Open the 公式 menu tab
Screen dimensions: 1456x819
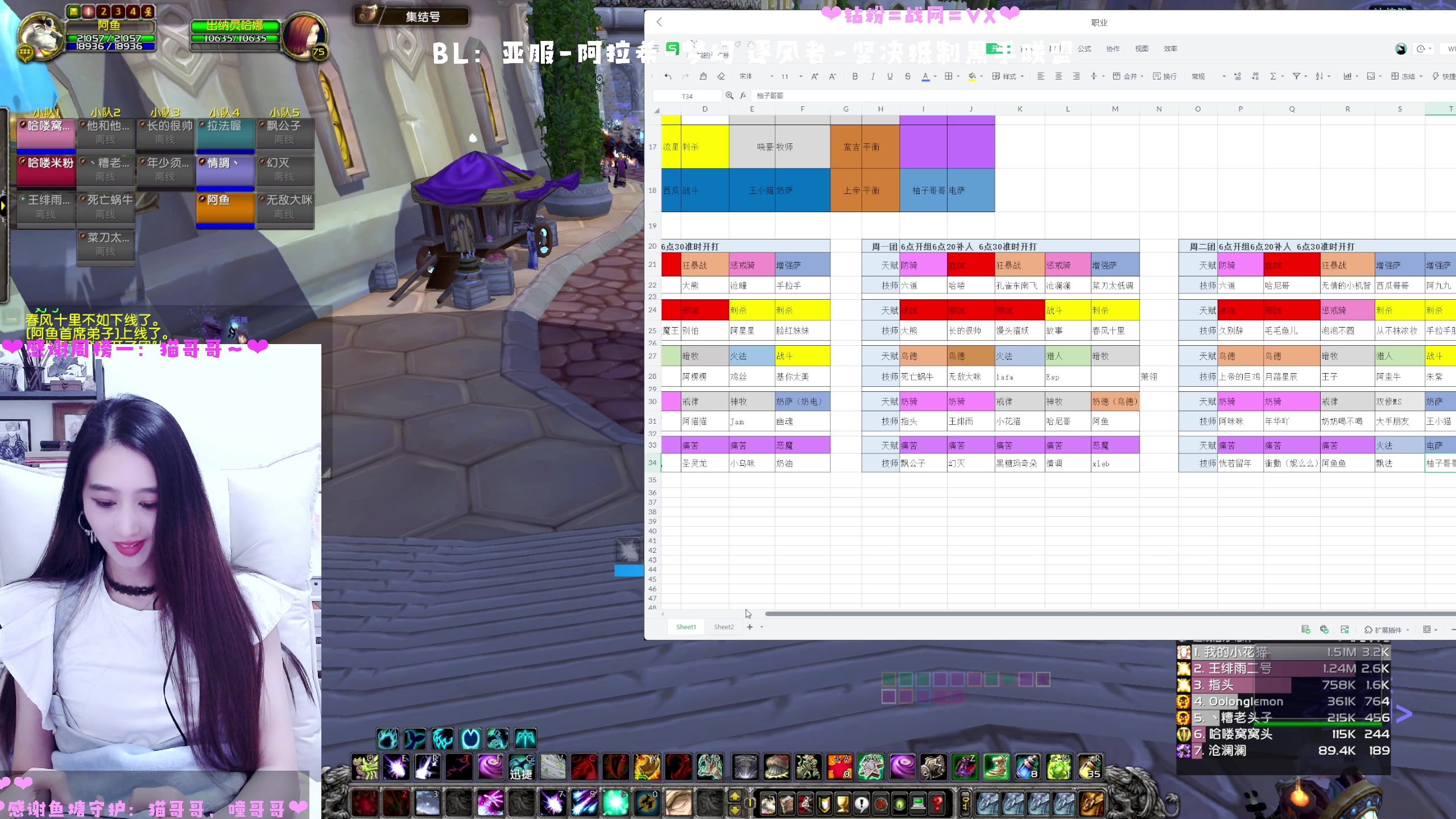pos(1085,49)
